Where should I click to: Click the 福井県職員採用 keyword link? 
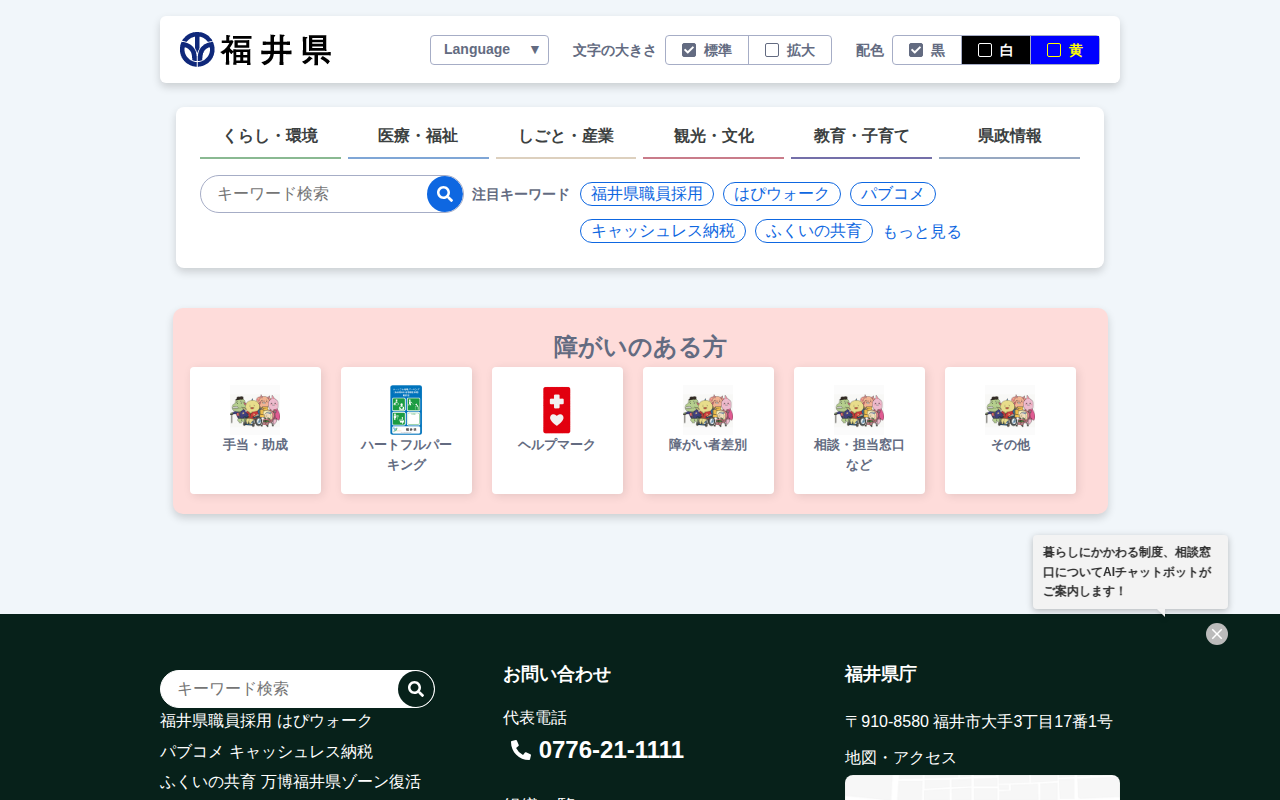pyautogui.click(x=647, y=194)
